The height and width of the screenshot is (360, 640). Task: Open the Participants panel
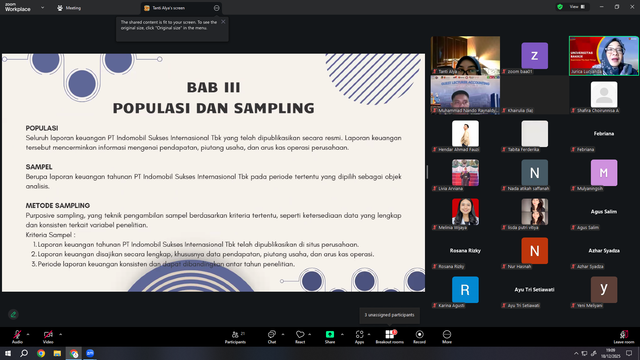click(236, 336)
